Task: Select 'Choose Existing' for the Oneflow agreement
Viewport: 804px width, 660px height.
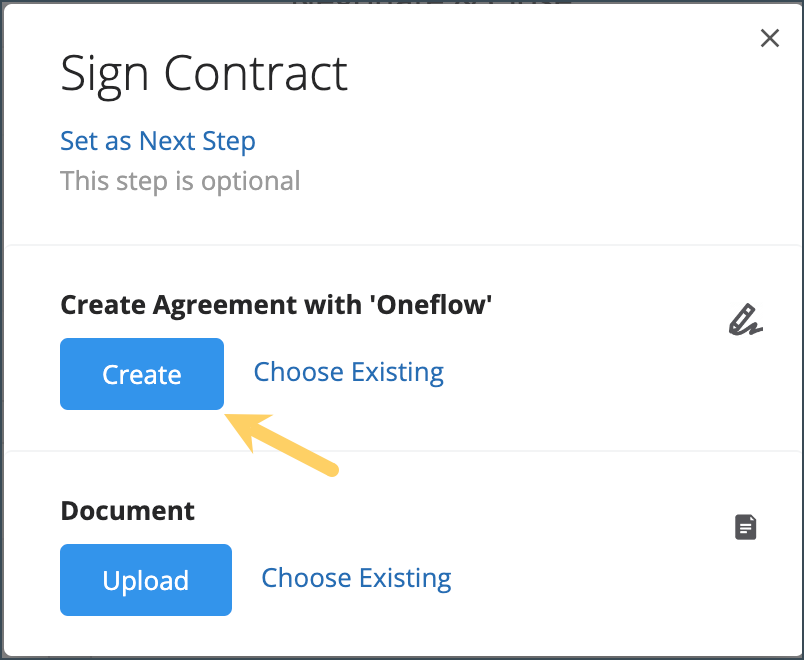Action: coord(348,371)
